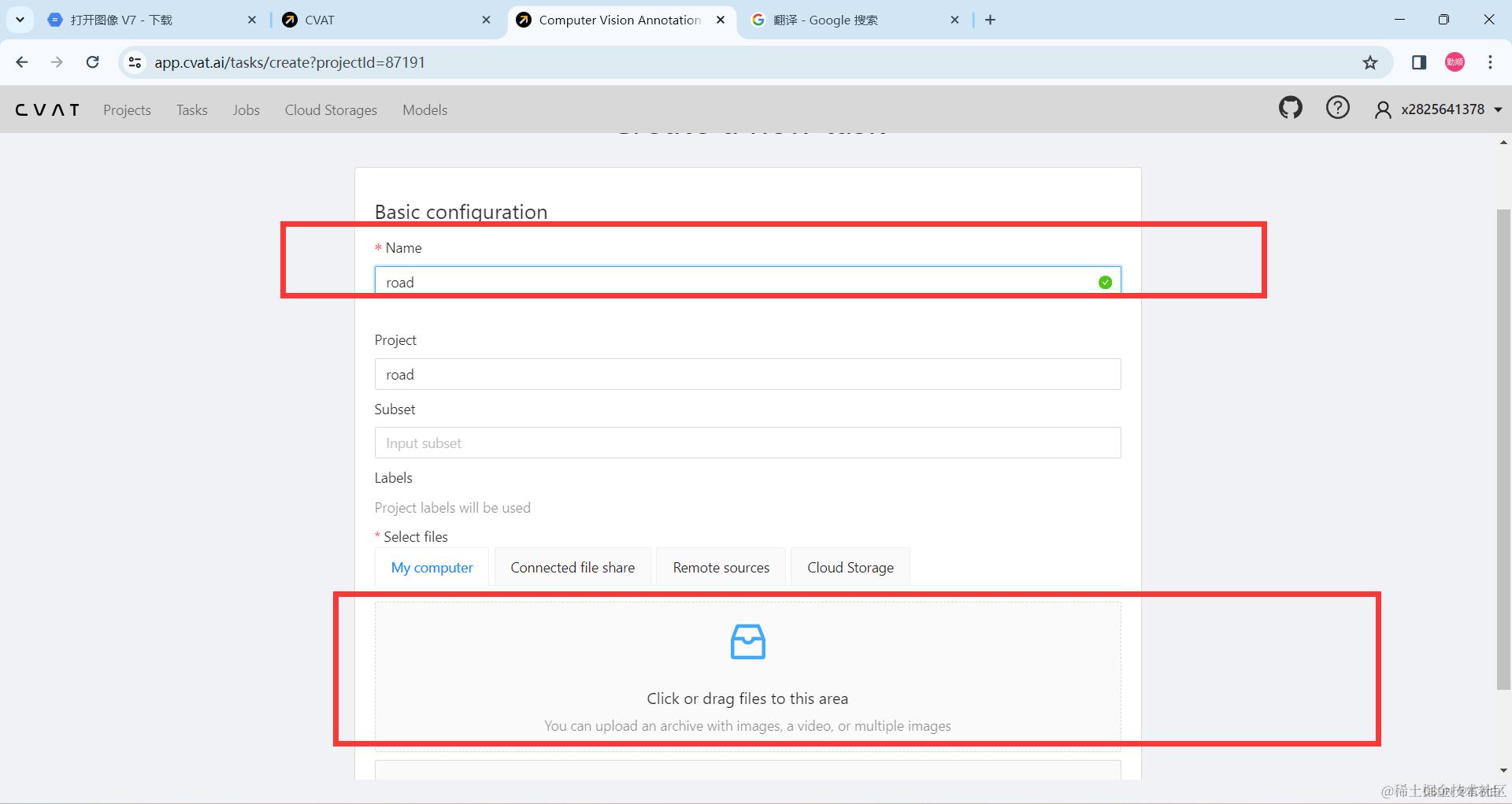Click the browser forward arrow
Screen dimensions: 1512x804
tap(57, 62)
